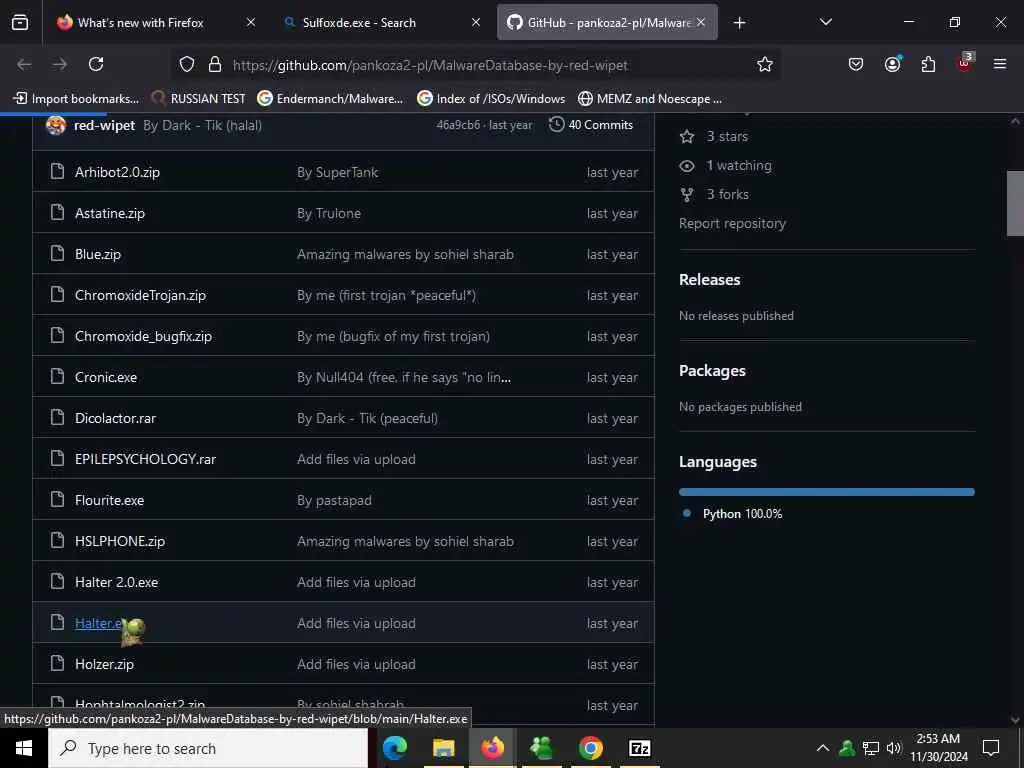Open Windows Start menu
The width and height of the screenshot is (1024, 768).
pos(24,748)
